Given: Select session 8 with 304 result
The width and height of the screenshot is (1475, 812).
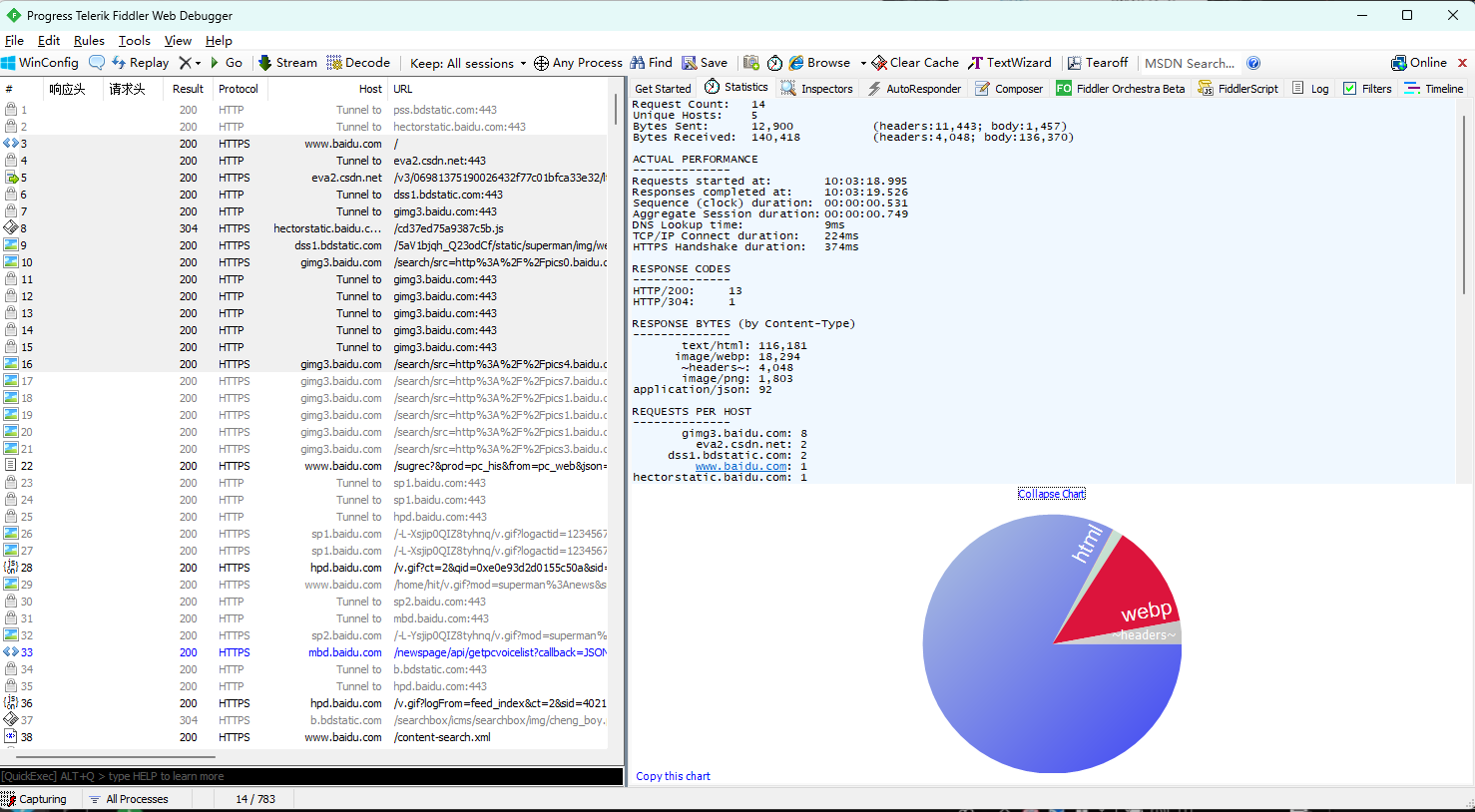Looking at the screenshot, I should click(x=303, y=228).
